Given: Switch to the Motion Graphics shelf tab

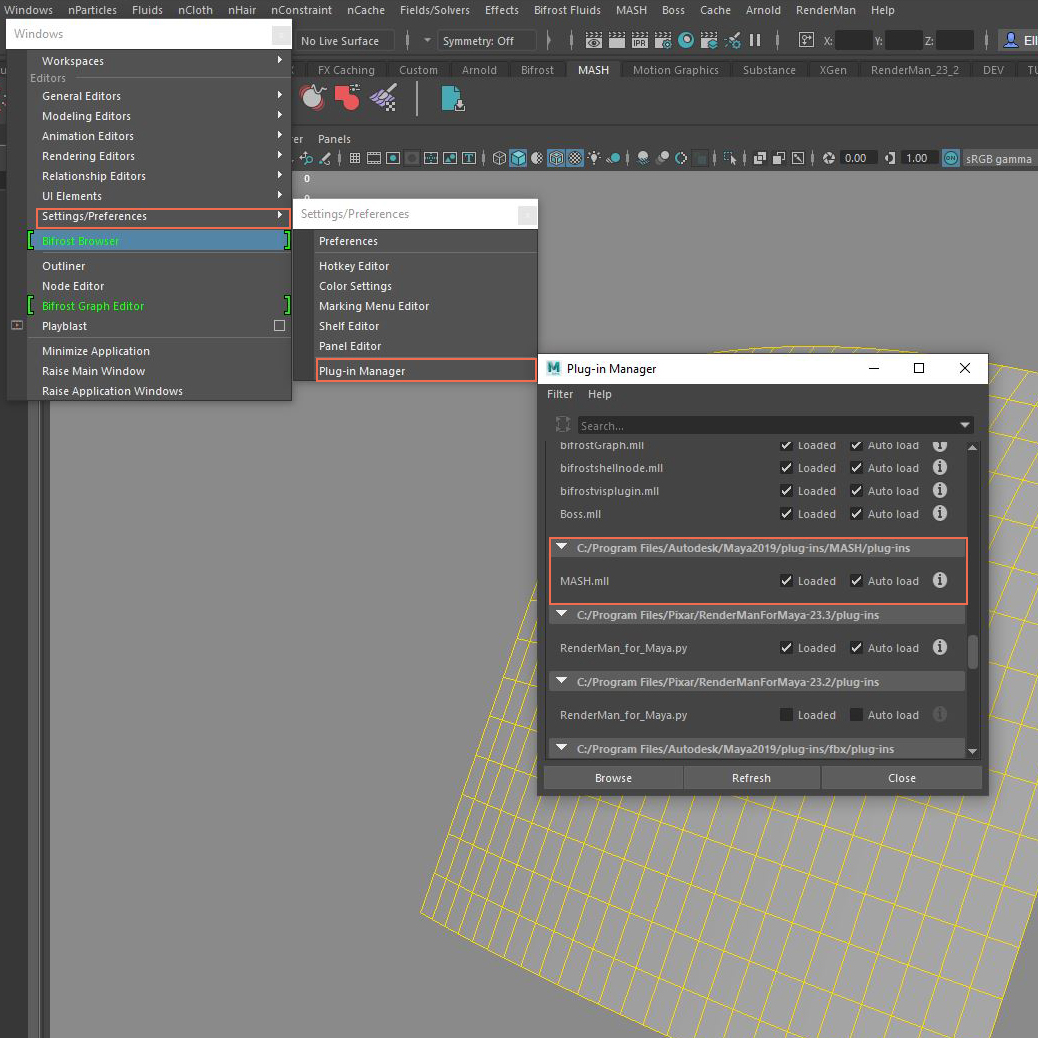Looking at the screenshot, I should coord(675,70).
